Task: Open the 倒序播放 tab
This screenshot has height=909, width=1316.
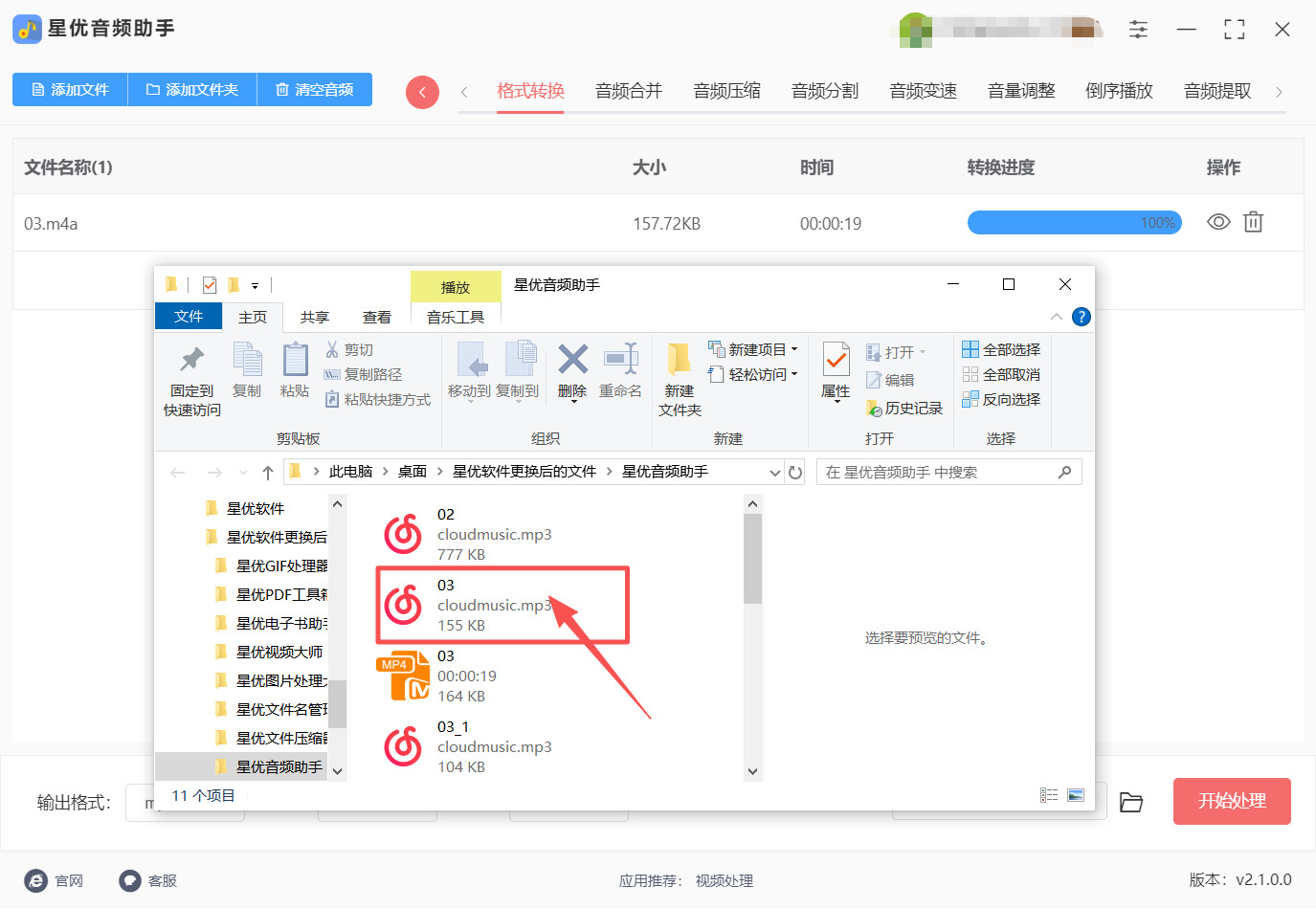Action: coord(1120,92)
